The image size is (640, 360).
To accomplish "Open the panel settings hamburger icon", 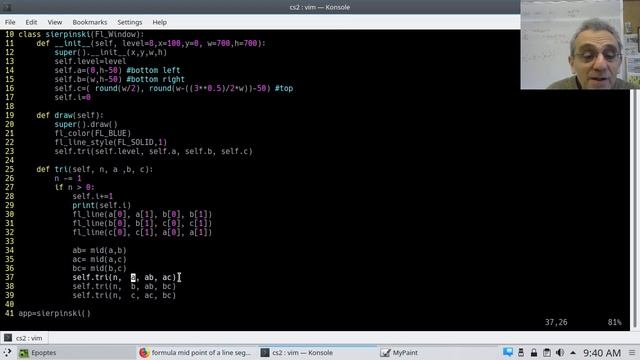I will (x=632, y=353).
